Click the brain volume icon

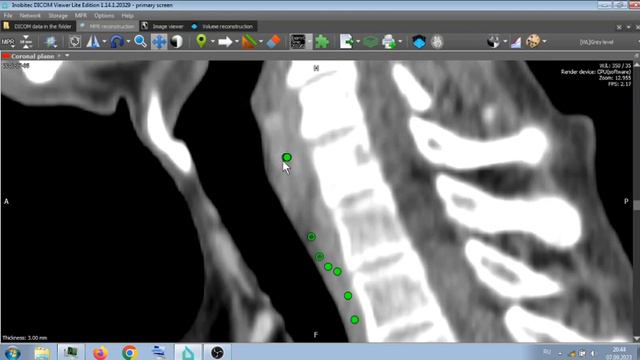tap(437, 42)
